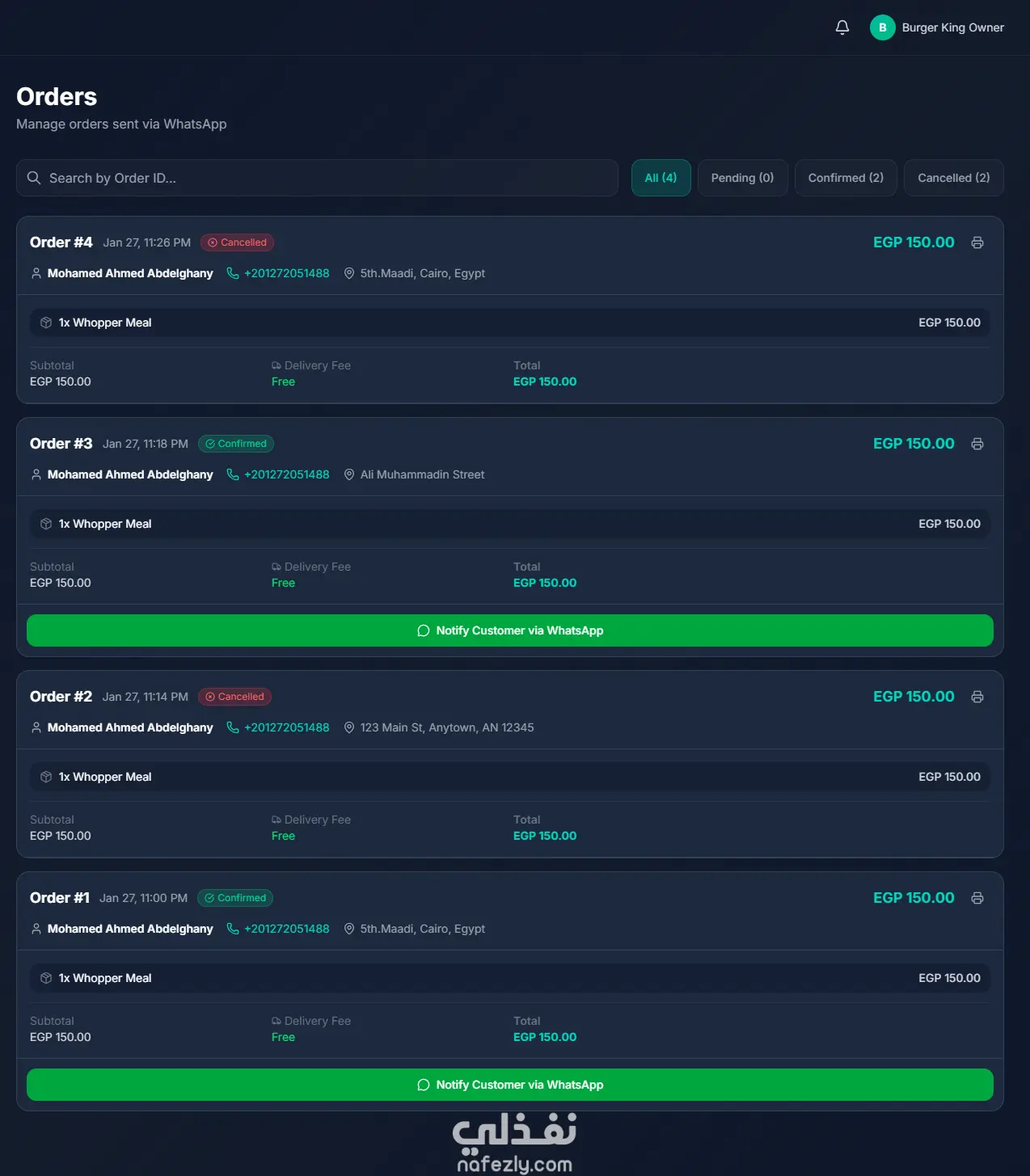Click the Jan 27, 11:14 PM timestamp

[x=146, y=697]
